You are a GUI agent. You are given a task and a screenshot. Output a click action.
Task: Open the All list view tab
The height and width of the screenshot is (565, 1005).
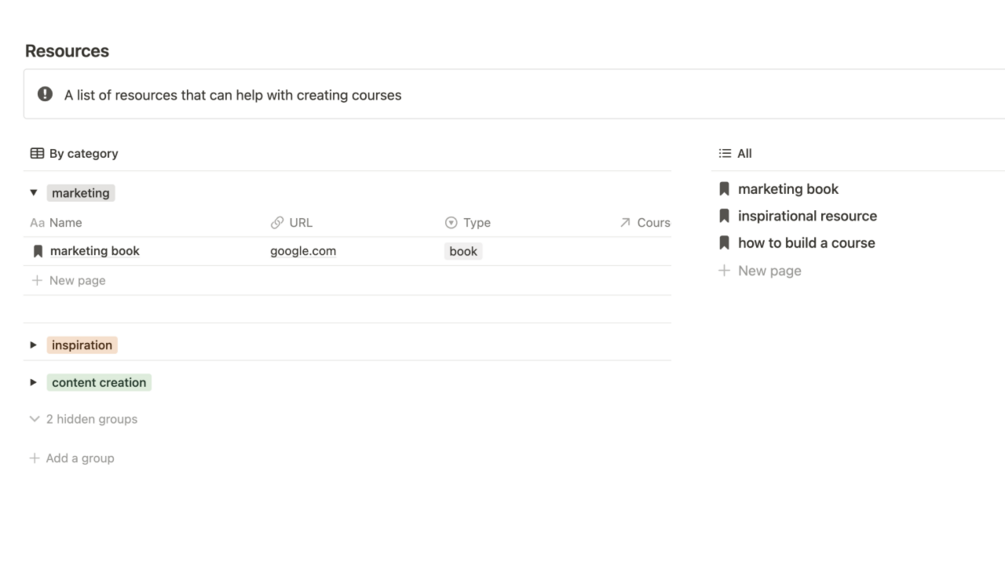(736, 153)
